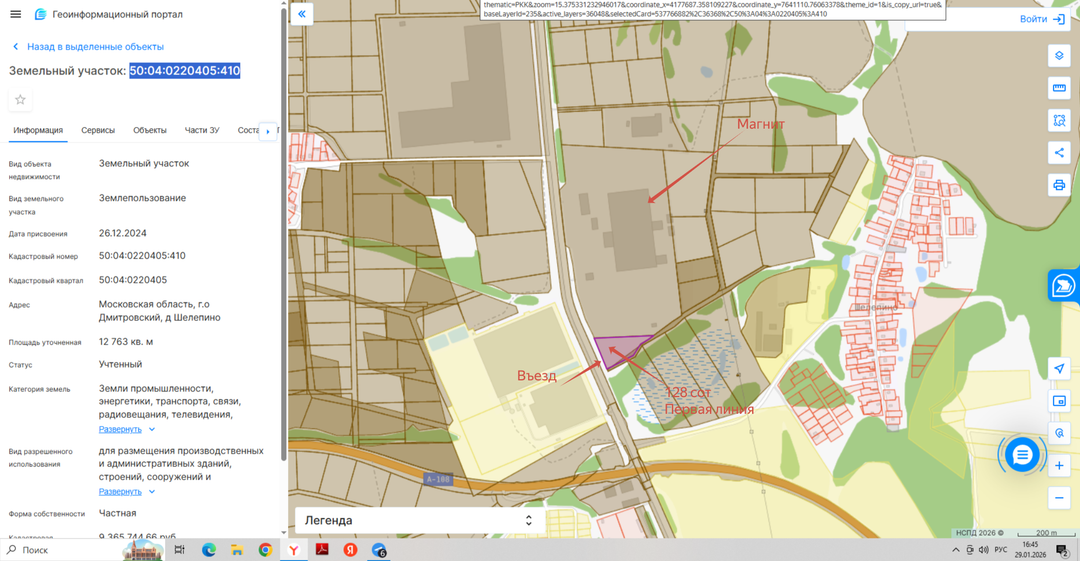This screenshot has height=561, width=1080.
Task: Print the map
Action: click(x=1059, y=185)
